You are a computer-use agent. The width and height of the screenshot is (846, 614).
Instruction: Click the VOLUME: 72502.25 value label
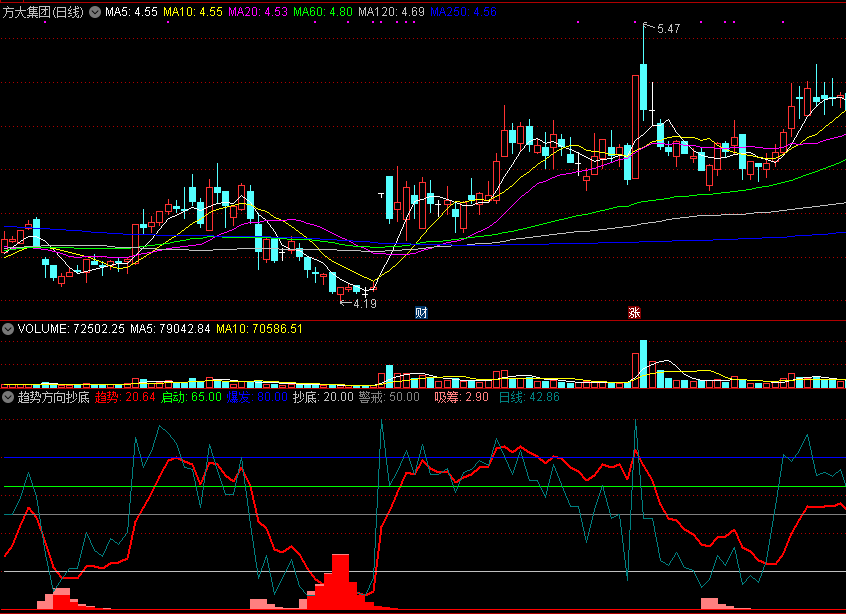point(71,329)
